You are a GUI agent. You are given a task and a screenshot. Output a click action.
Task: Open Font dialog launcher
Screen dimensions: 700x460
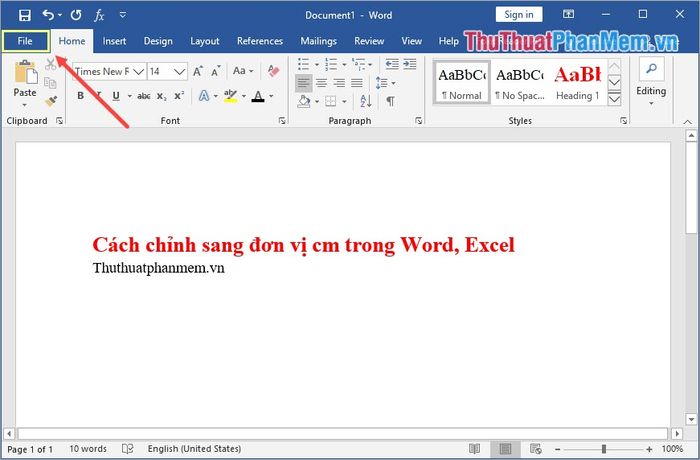click(282, 121)
